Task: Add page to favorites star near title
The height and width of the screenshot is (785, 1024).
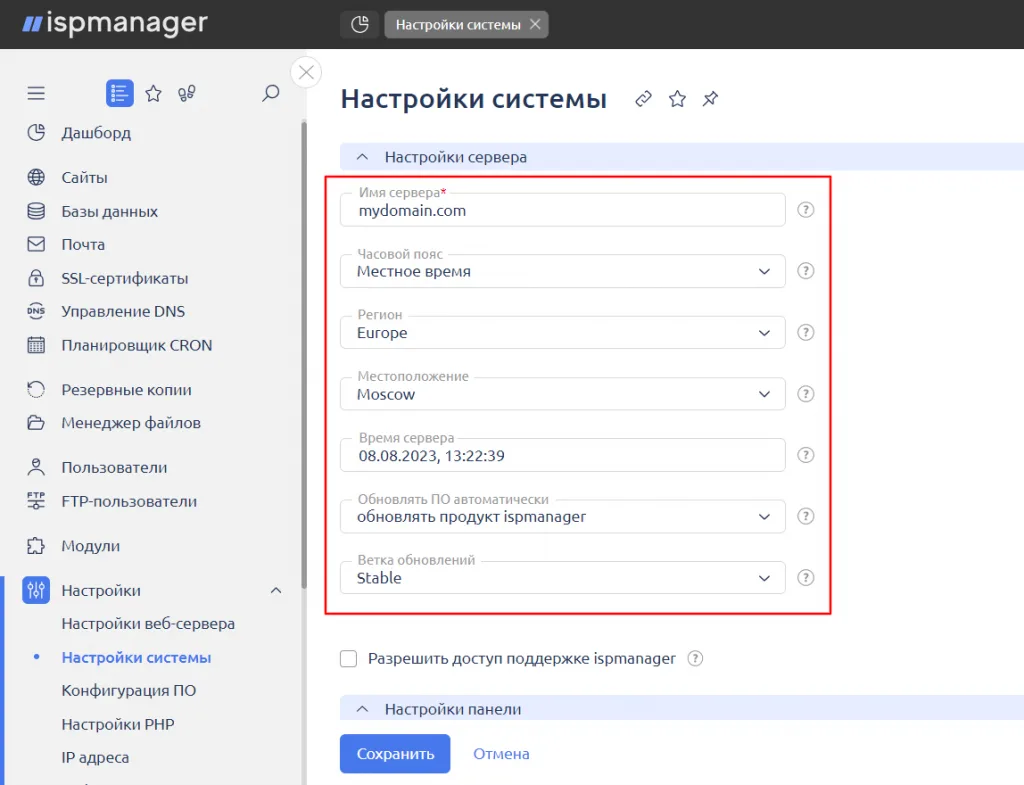Action: (677, 99)
